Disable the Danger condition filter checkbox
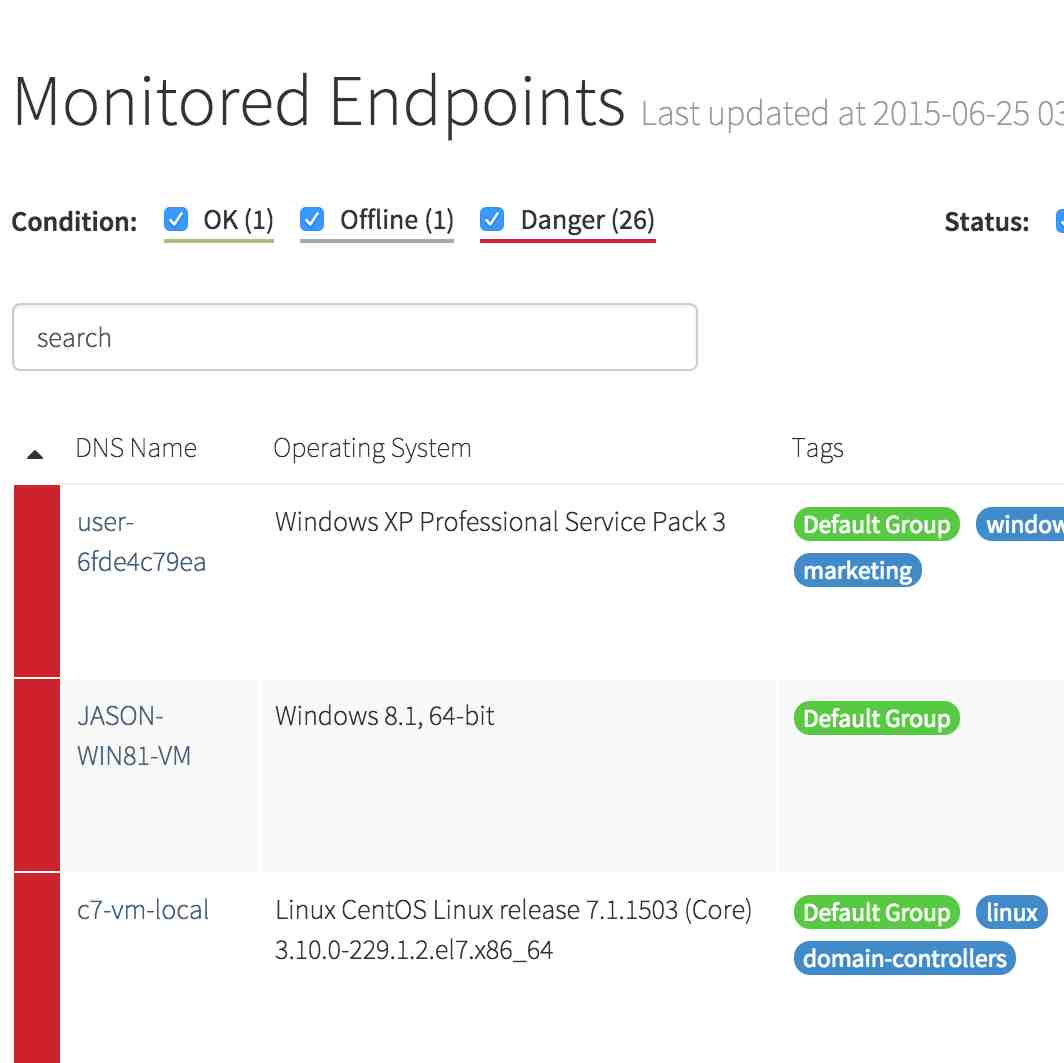This screenshot has width=1064, height=1063. click(x=491, y=219)
